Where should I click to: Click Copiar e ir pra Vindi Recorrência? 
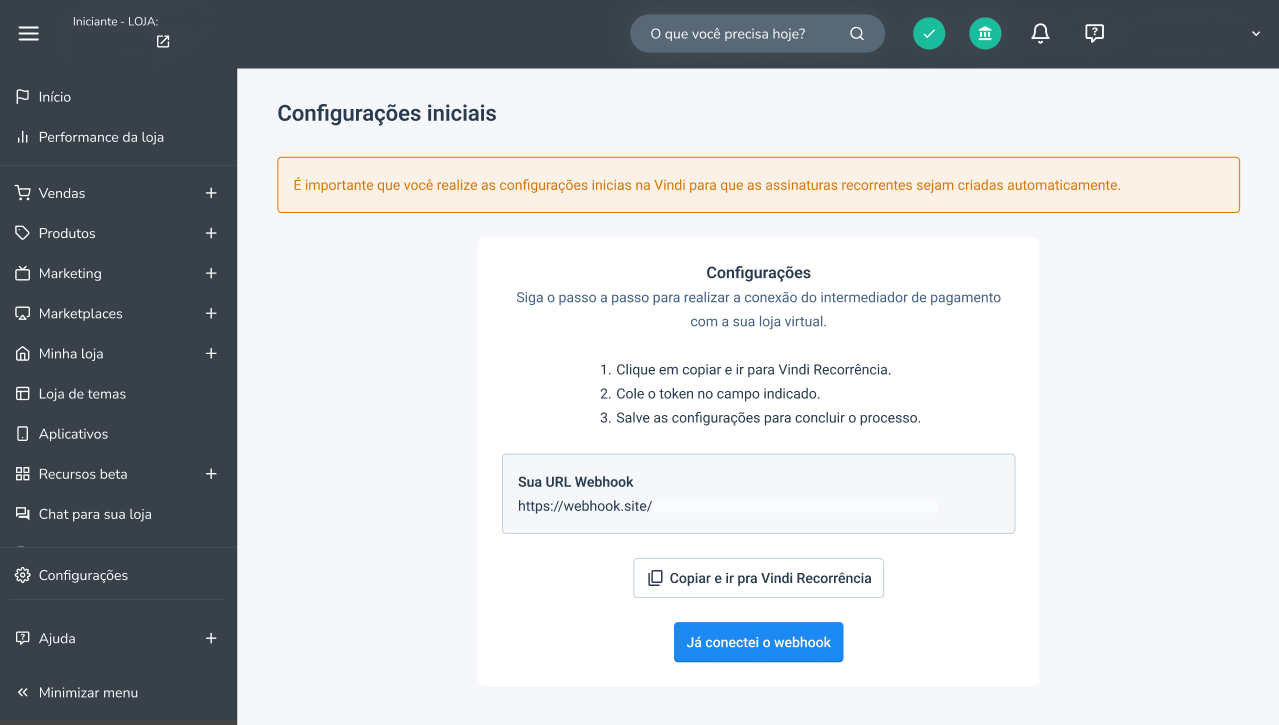[758, 578]
